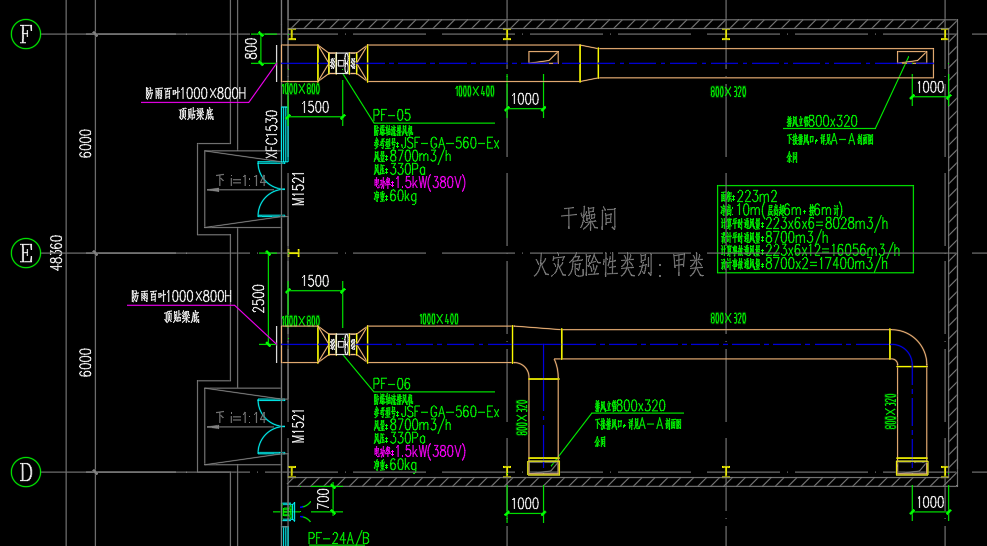Click the PF-06 exhaust fan symbol
Image resolution: width=987 pixels, height=546 pixels.
point(342,343)
